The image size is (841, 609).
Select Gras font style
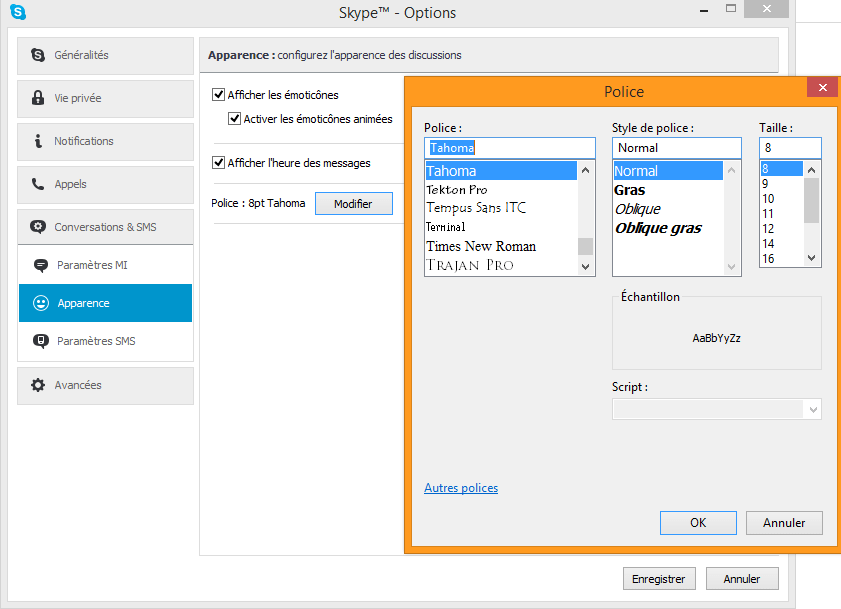tap(668, 190)
